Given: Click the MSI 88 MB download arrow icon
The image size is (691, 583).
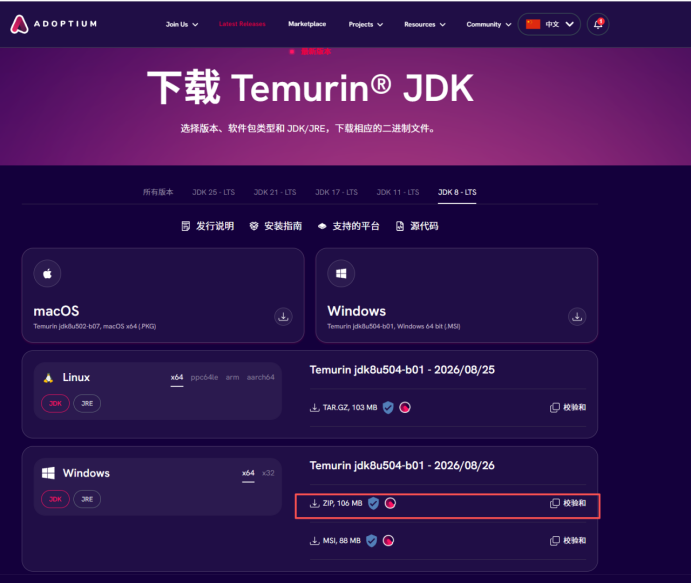Looking at the screenshot, I should click(315, 541).
